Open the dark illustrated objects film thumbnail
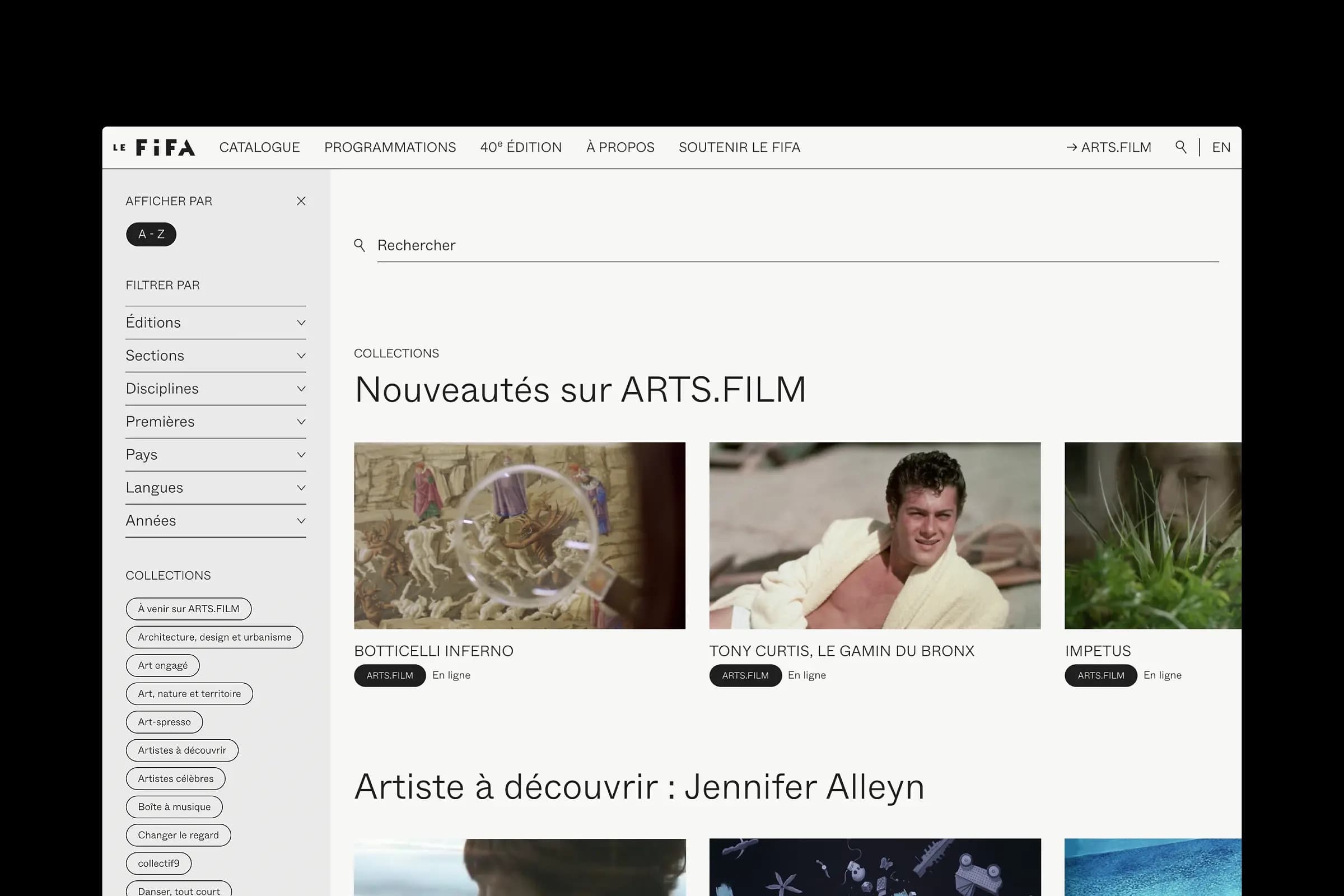This screenshot has height=896, width=1344. click(x=875, y=867)
